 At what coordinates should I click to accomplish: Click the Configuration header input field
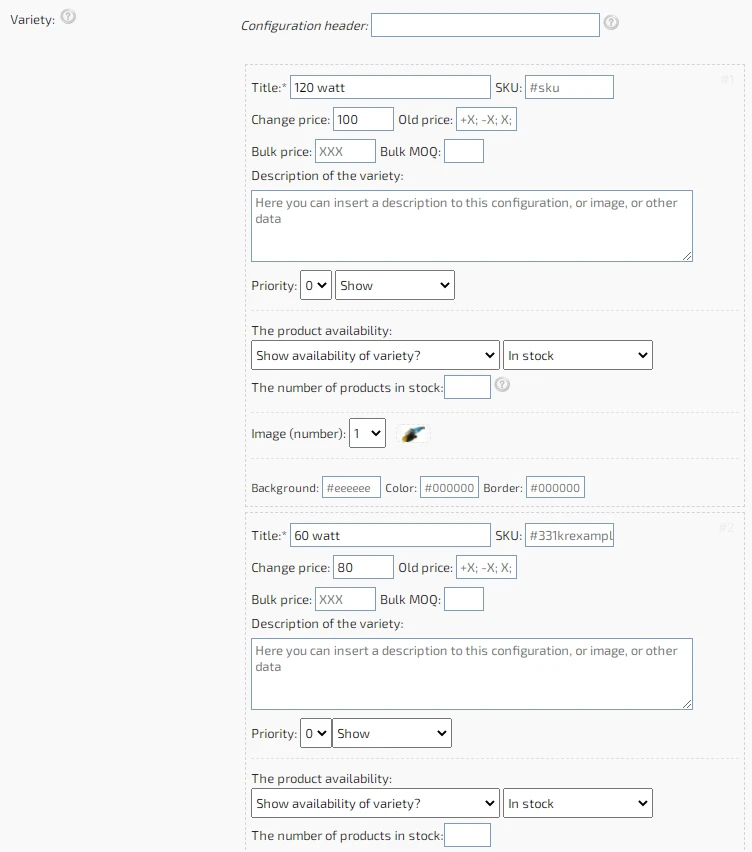pyautogui.click(x=485, y=26)
